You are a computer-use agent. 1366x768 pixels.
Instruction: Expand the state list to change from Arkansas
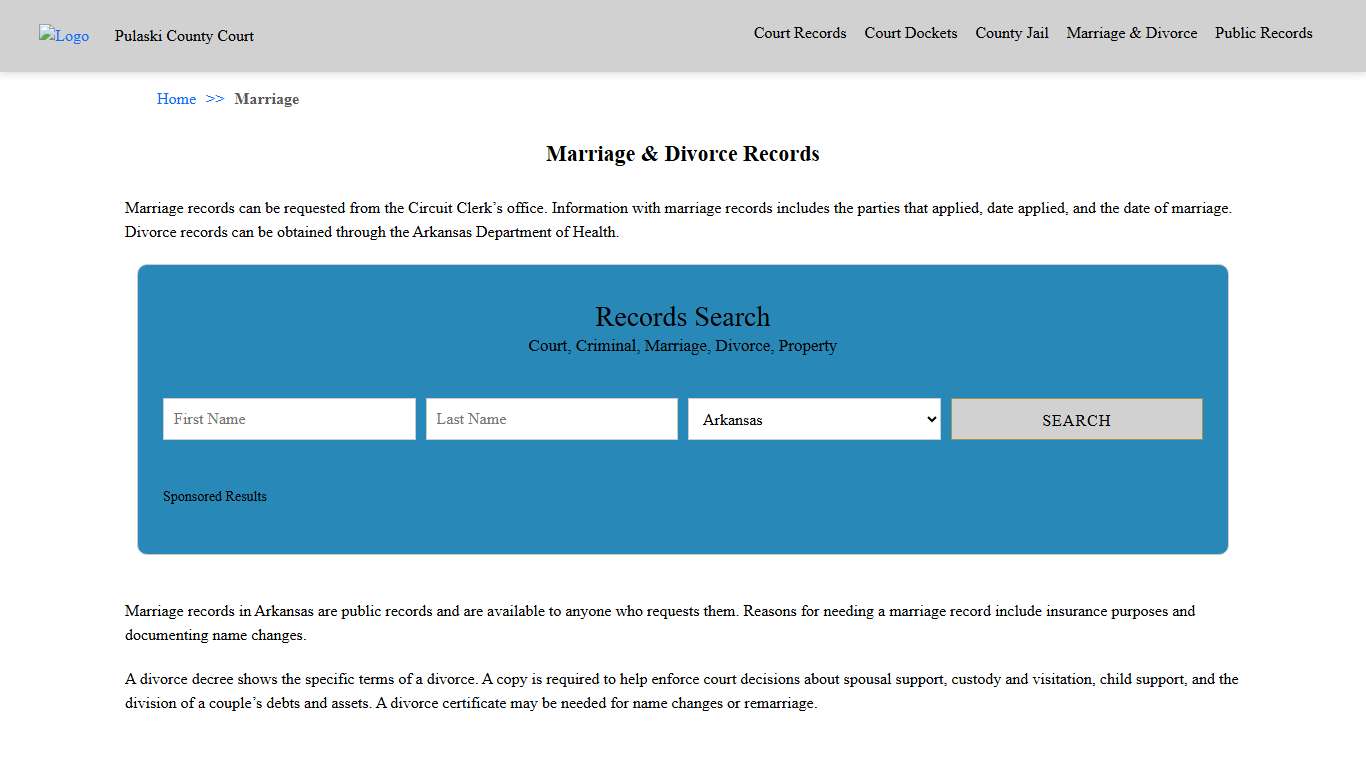click(x=813, y=419)
